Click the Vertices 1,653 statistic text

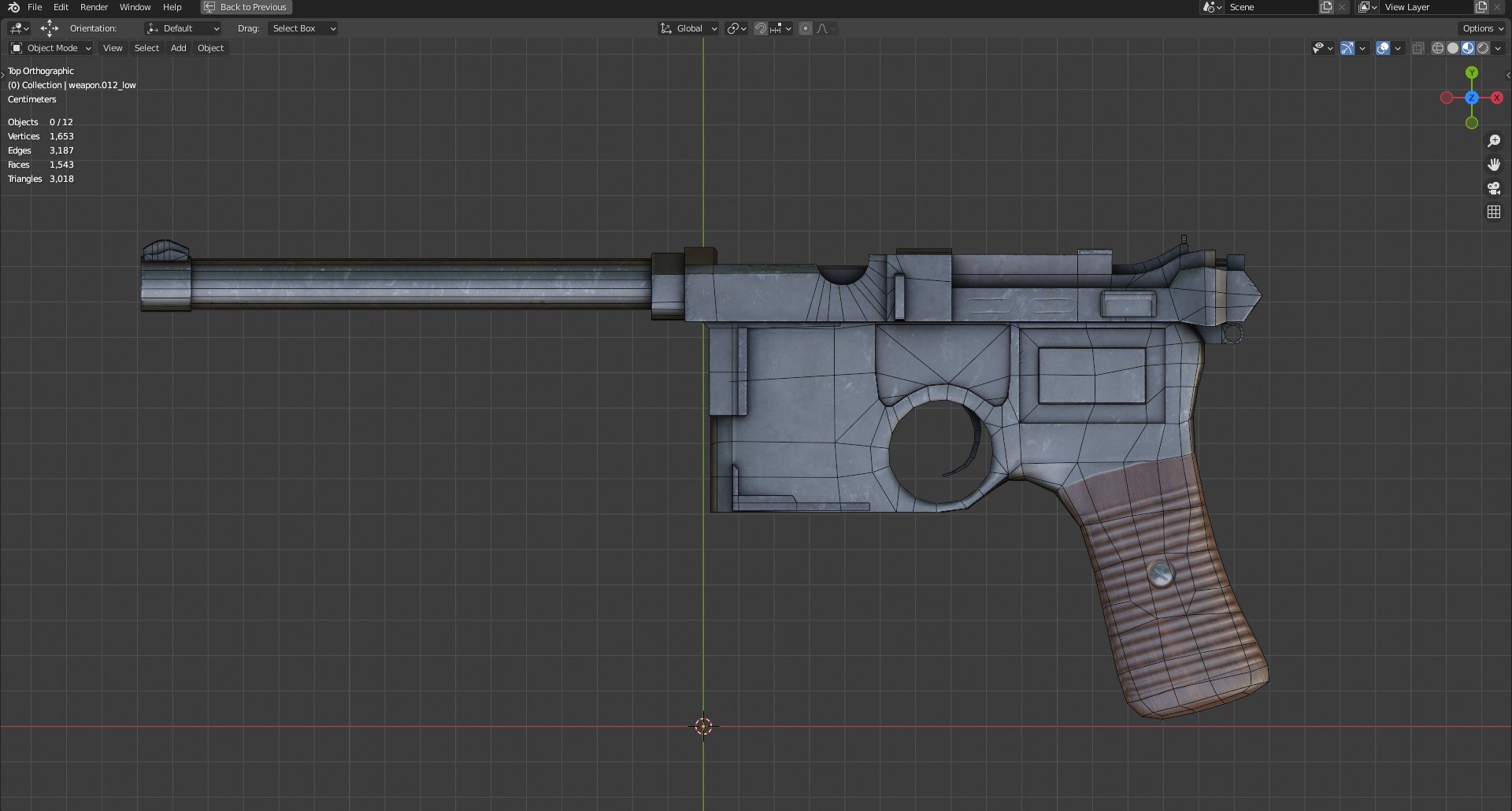coord(41,136)
